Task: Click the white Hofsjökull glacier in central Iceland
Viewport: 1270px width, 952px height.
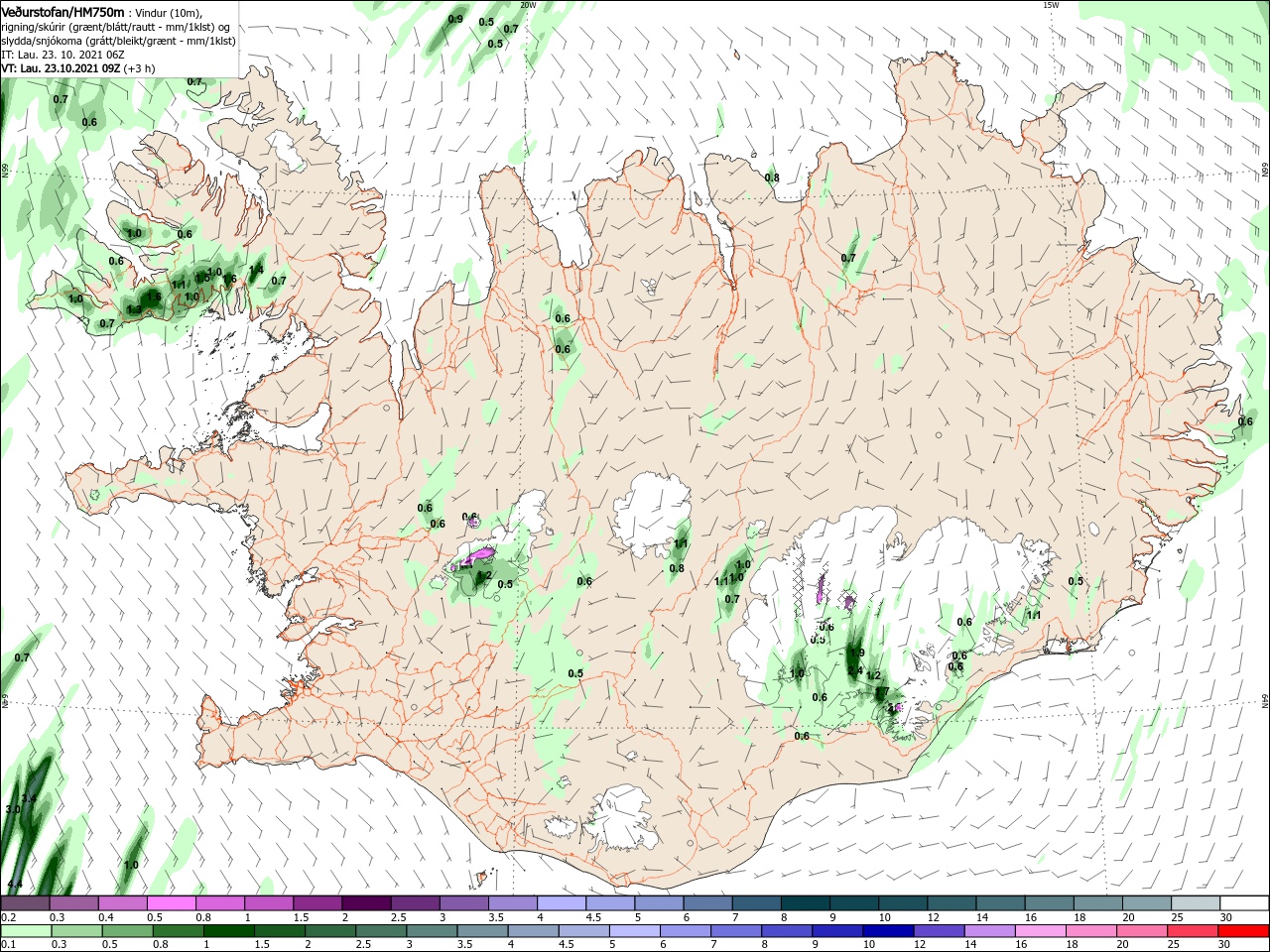Action: pyautogui.click(x=652, y=513)
